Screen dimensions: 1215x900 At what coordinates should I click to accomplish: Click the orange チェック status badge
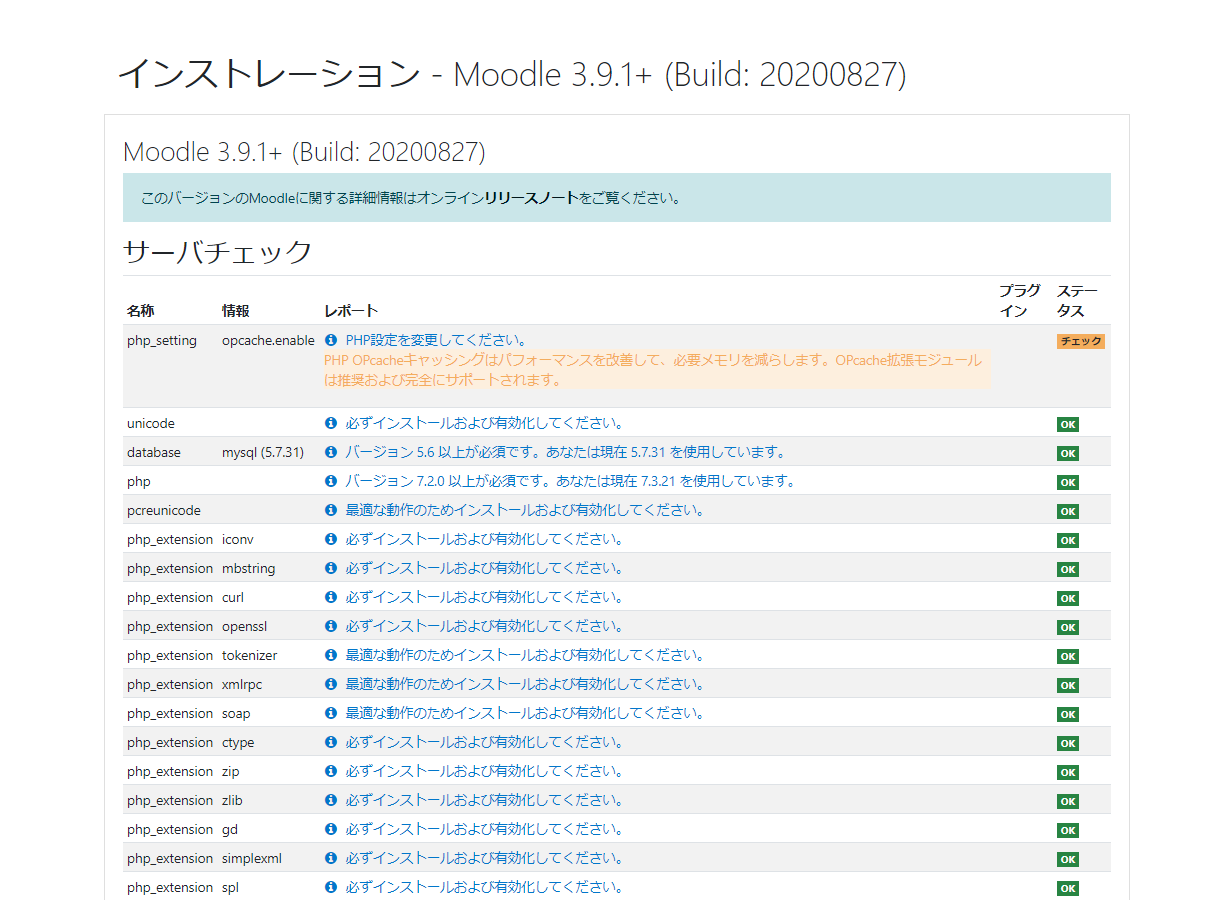pos(1081,341)
